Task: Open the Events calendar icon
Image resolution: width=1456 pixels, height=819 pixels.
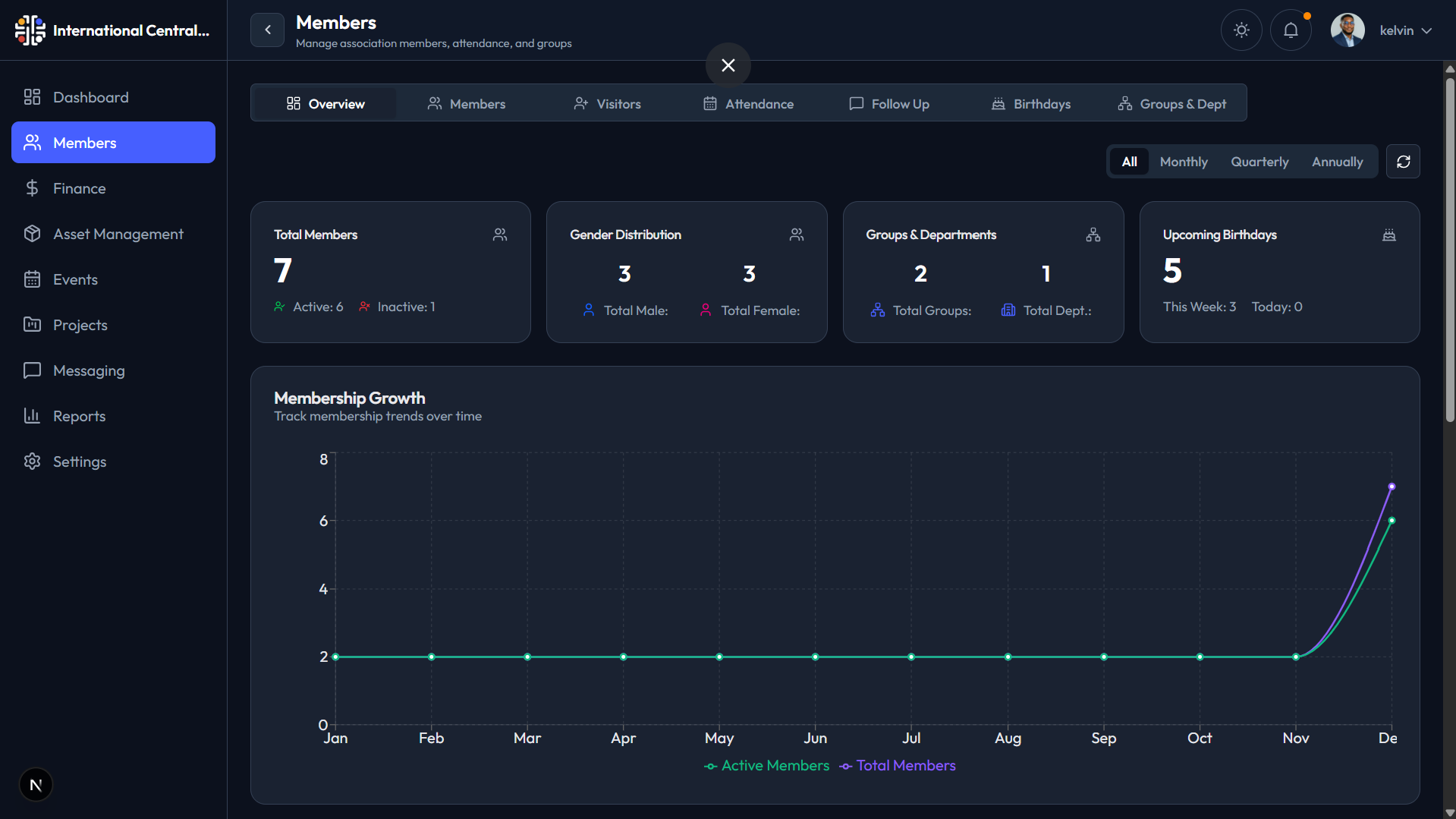Action: coord(33,279)
